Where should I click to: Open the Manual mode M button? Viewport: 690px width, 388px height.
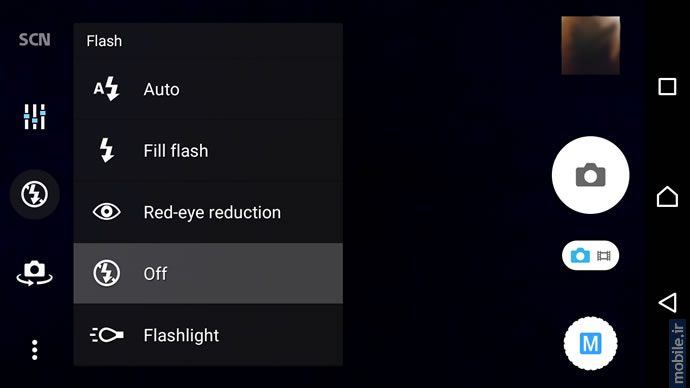click(590, 343)
